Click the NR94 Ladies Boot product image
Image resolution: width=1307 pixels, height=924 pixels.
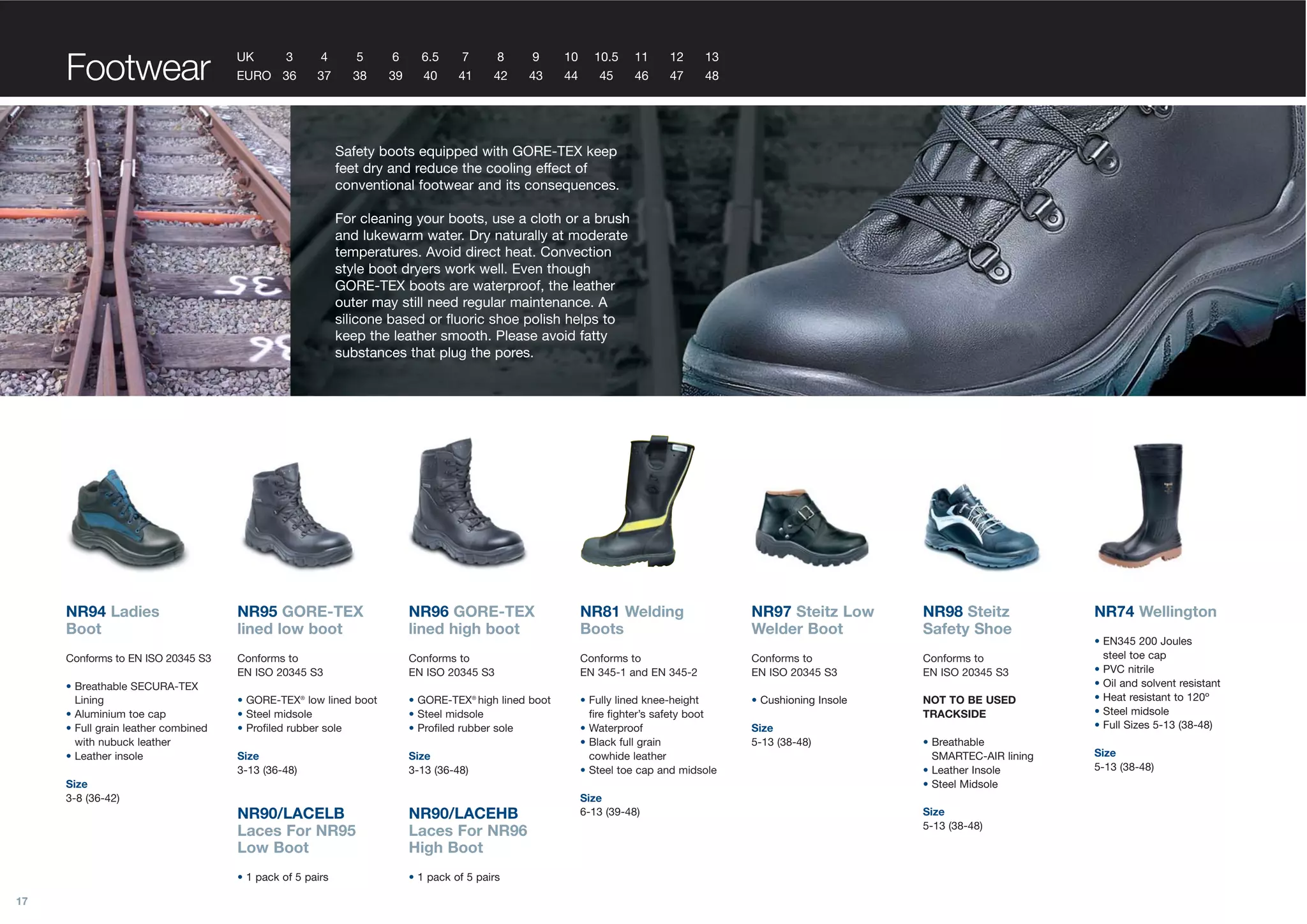tap(128, 520)
